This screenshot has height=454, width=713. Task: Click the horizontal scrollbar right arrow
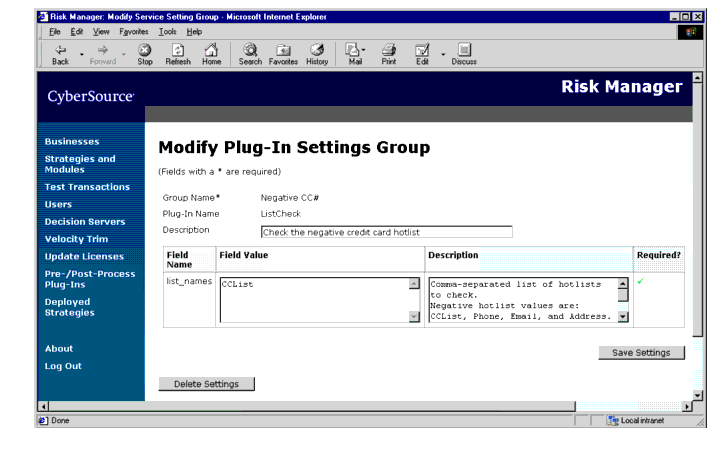coord(687,406)
